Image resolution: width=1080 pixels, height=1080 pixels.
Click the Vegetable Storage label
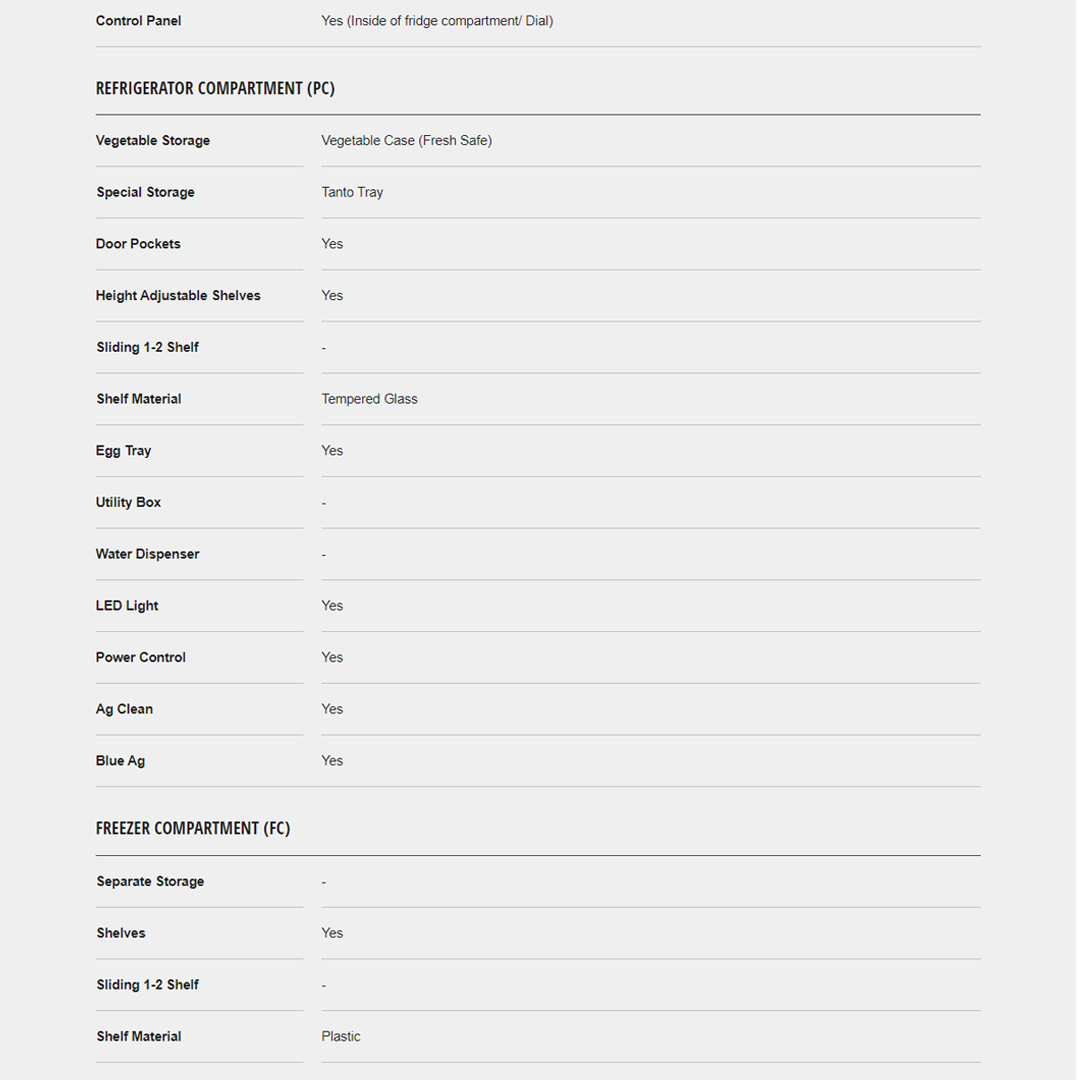pos(153,141)
